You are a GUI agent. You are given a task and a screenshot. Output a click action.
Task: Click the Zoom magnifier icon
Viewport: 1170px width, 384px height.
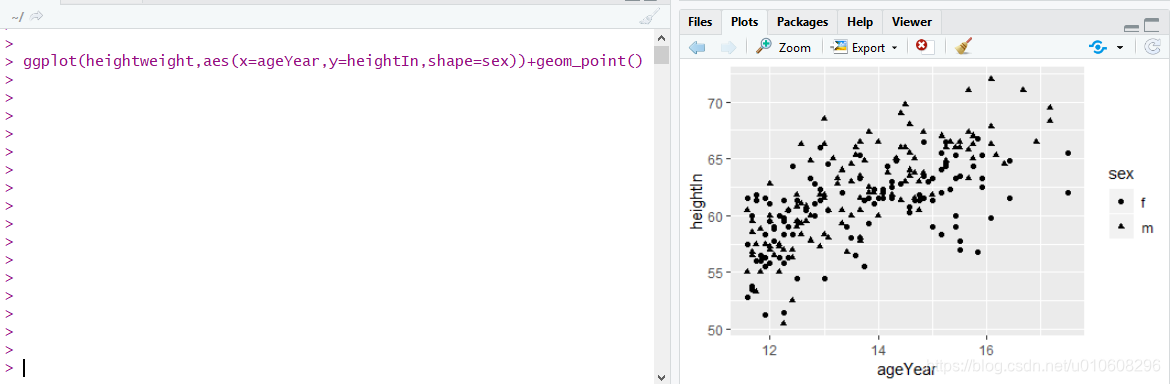(764, 46)
